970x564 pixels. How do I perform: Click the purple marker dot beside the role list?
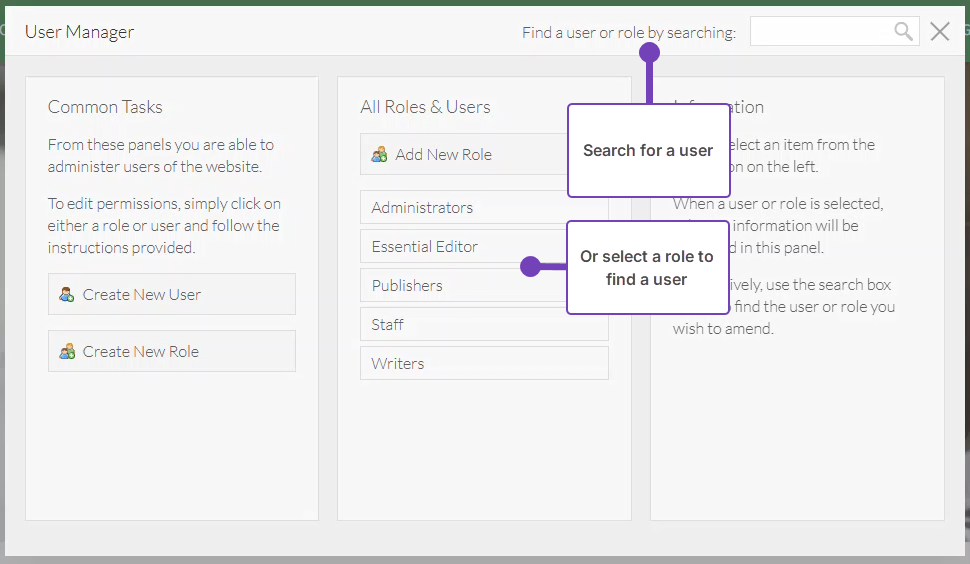[530, 266]
